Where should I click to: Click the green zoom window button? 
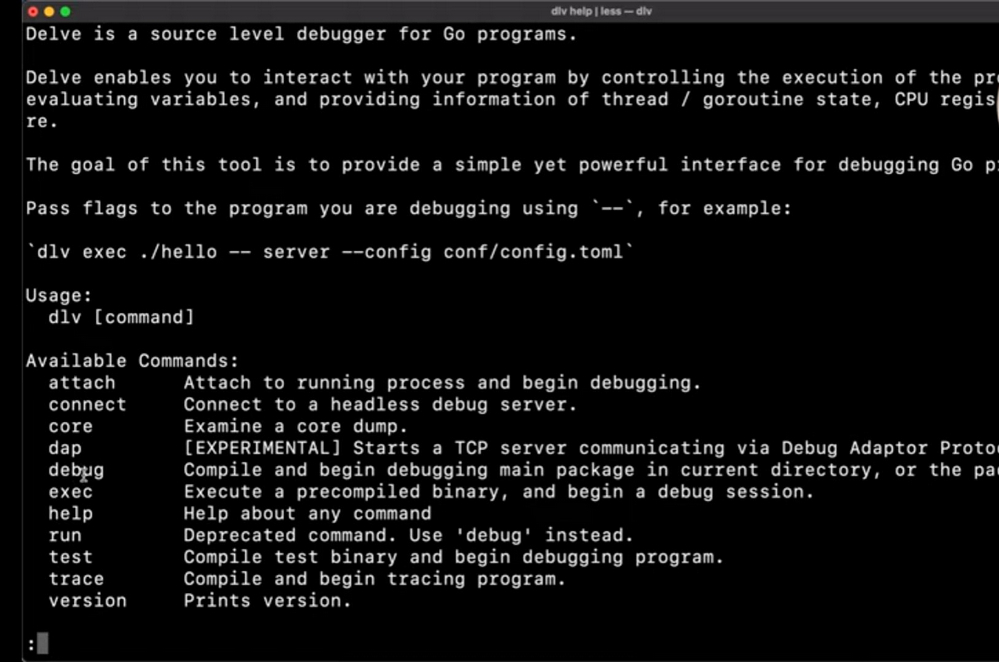(x=65, y=11)
